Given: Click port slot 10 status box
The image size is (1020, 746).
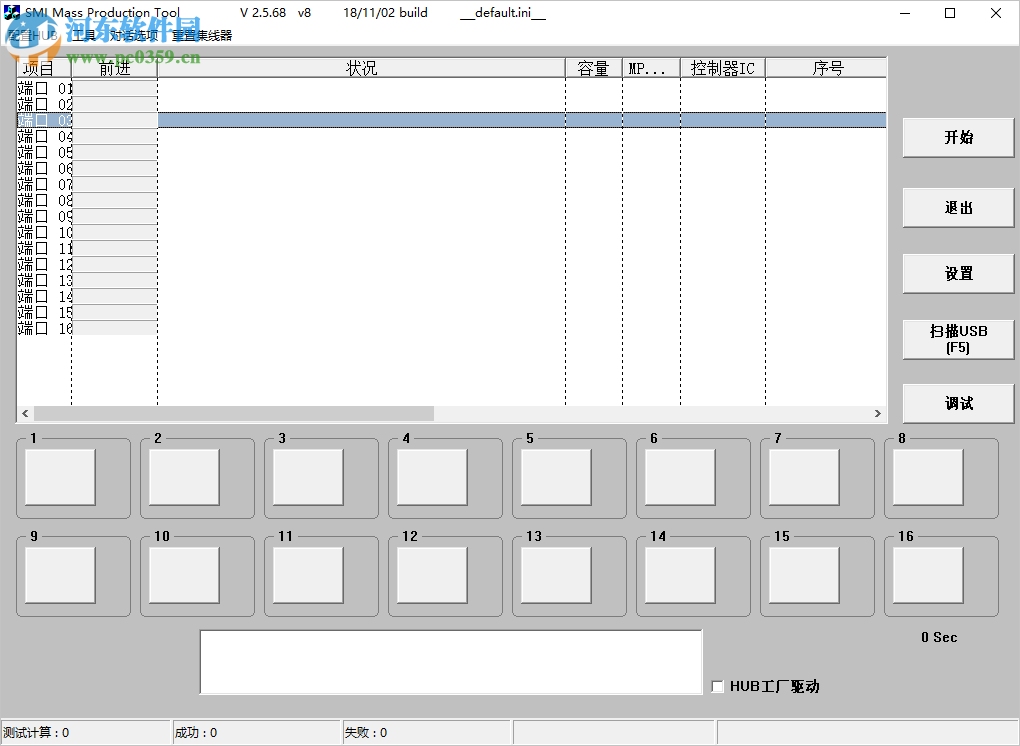Looking at the screenshot, I should point(184,575).
